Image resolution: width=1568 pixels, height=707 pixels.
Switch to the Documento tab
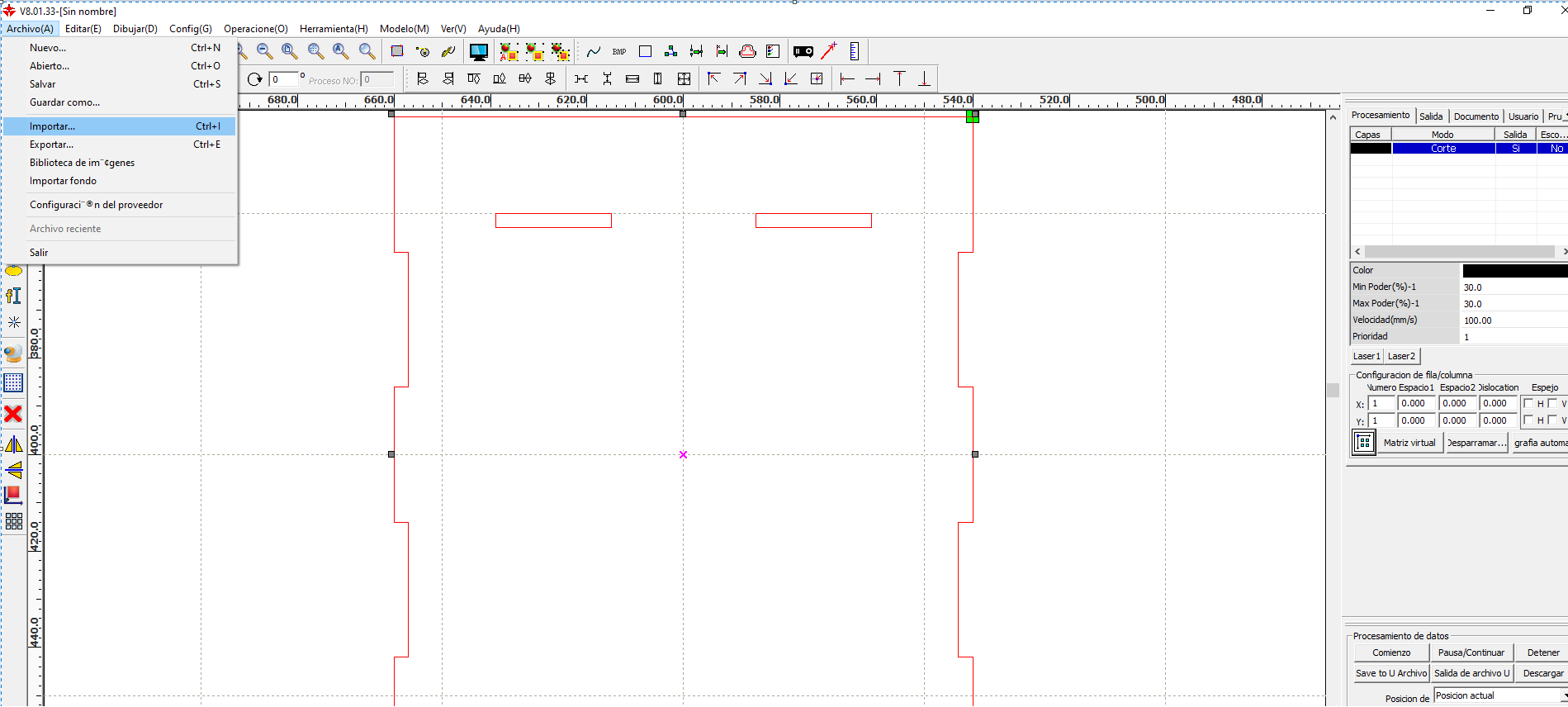[1476, 116]
